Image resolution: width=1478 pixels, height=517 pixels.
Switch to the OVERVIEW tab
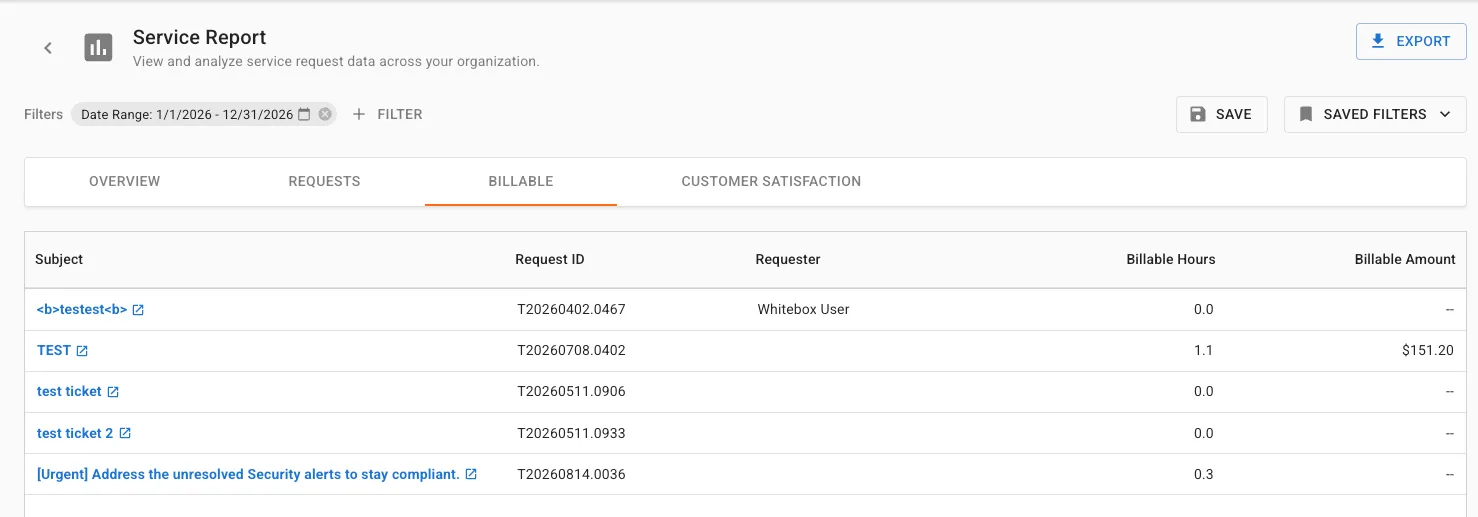[125, 181]
